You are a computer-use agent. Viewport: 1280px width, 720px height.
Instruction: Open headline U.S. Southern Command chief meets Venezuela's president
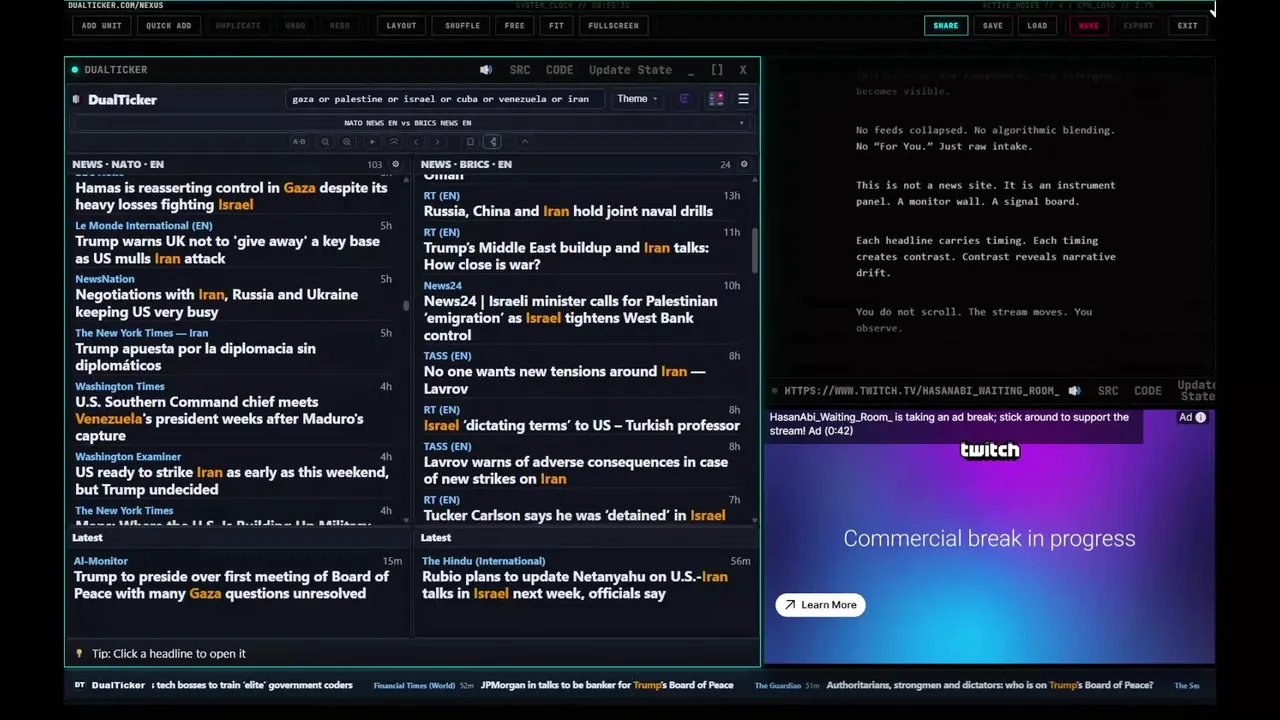tap(219, 419)
